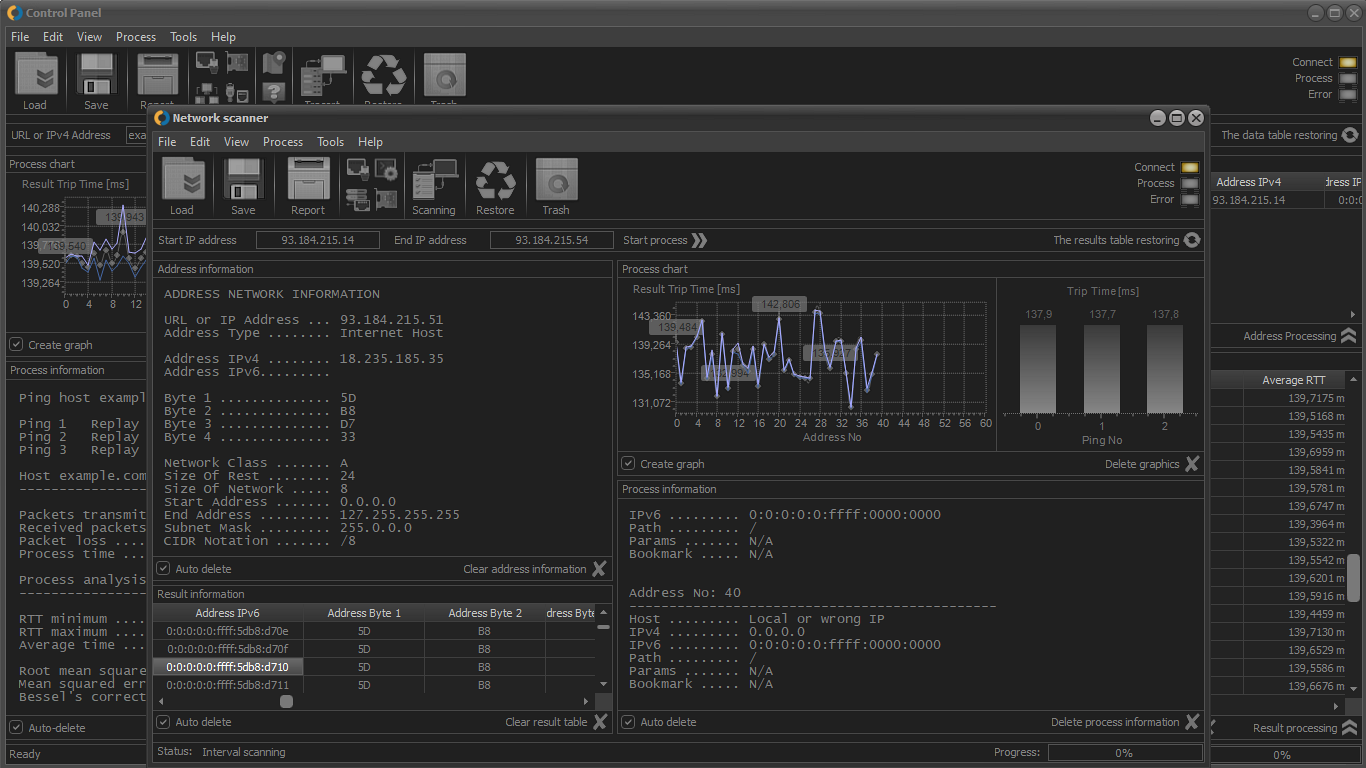Collapse the Address Processing expander

pos(1348,336)
